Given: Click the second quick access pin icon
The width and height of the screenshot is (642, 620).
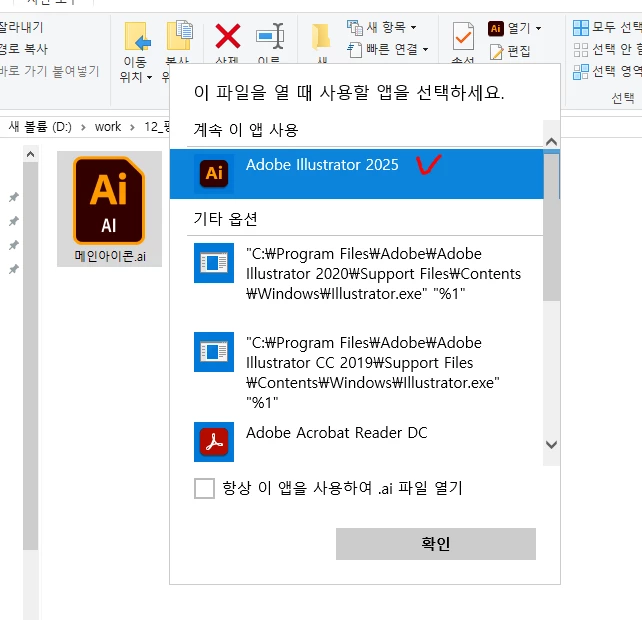Looking at the screenshot, I should point(14,222).
